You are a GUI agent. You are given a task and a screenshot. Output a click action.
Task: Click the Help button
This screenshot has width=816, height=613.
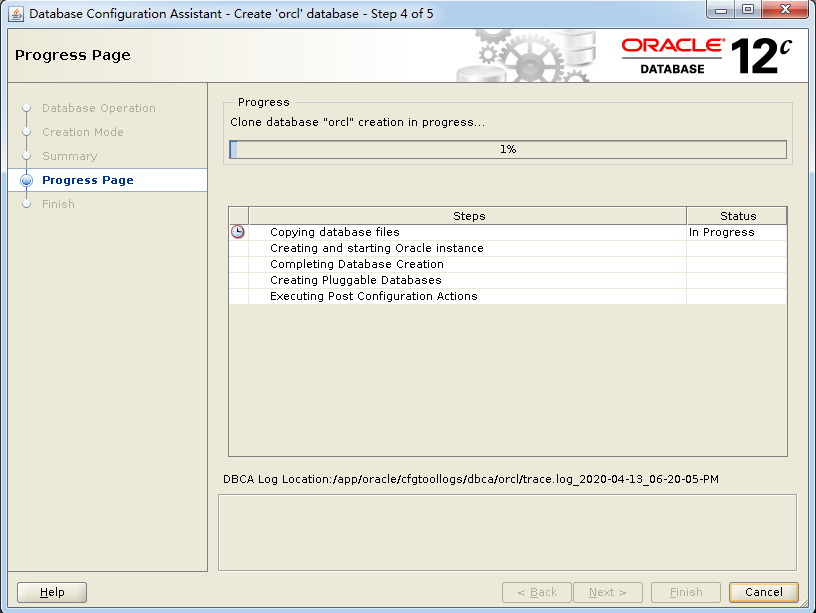[x=52, y=592]
